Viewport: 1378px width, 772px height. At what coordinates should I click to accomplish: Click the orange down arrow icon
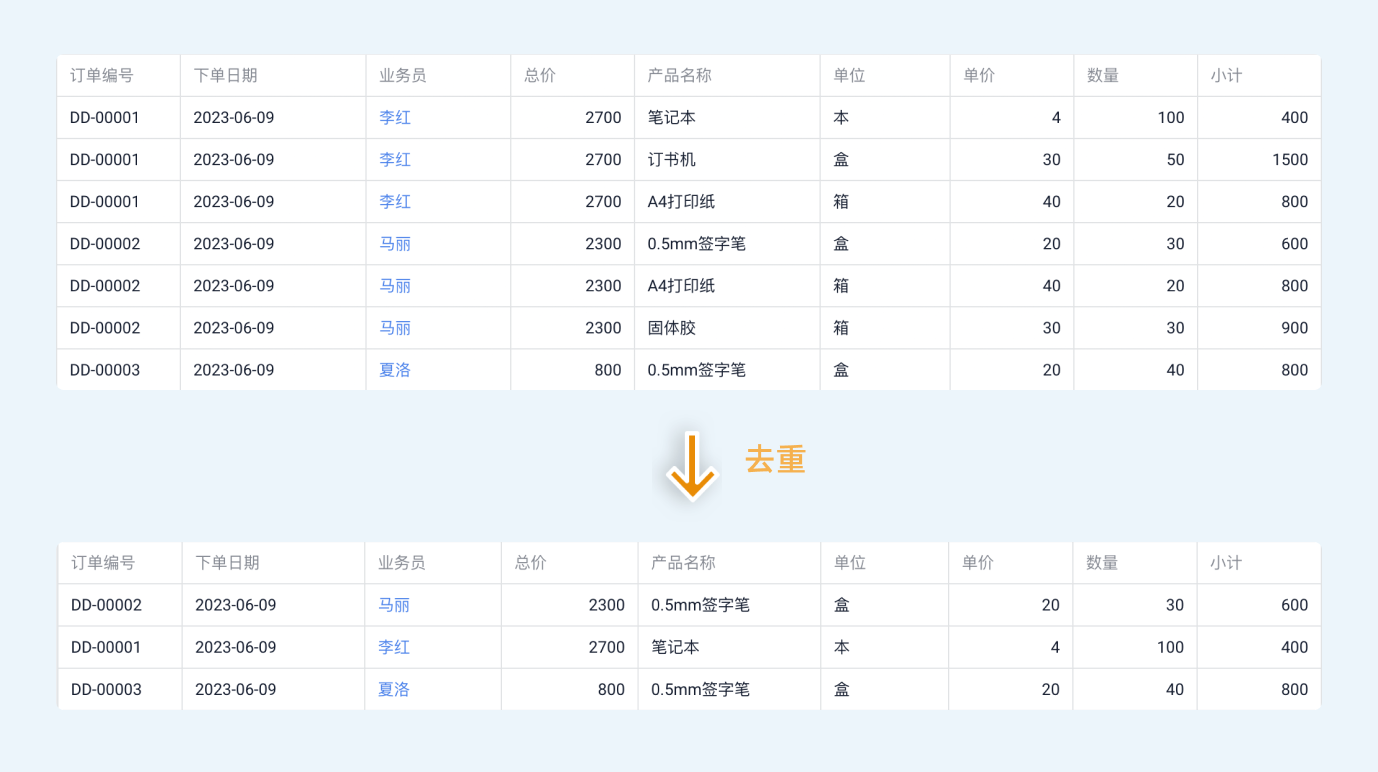pos(691,465)
